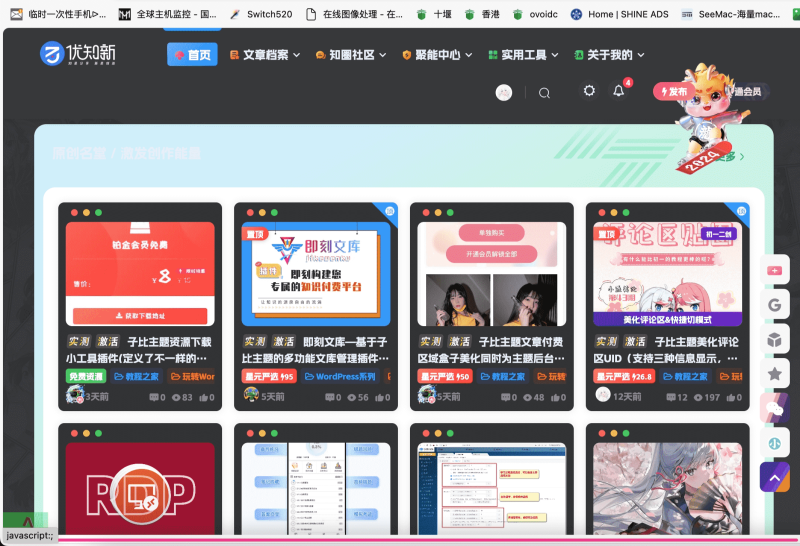The height and width of the screenshot is (546, 800).
Task: Open the search magnifier icon
Action: click(x=544, y=93)
